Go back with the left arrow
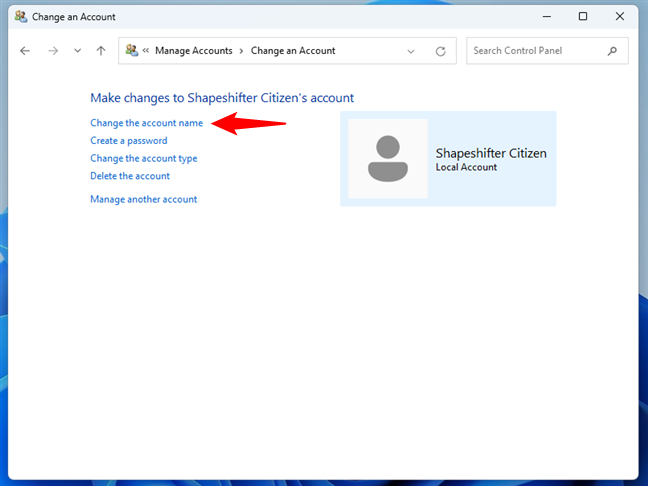The height and width of the screenshot is (486, 648). (x=25, y=51)
